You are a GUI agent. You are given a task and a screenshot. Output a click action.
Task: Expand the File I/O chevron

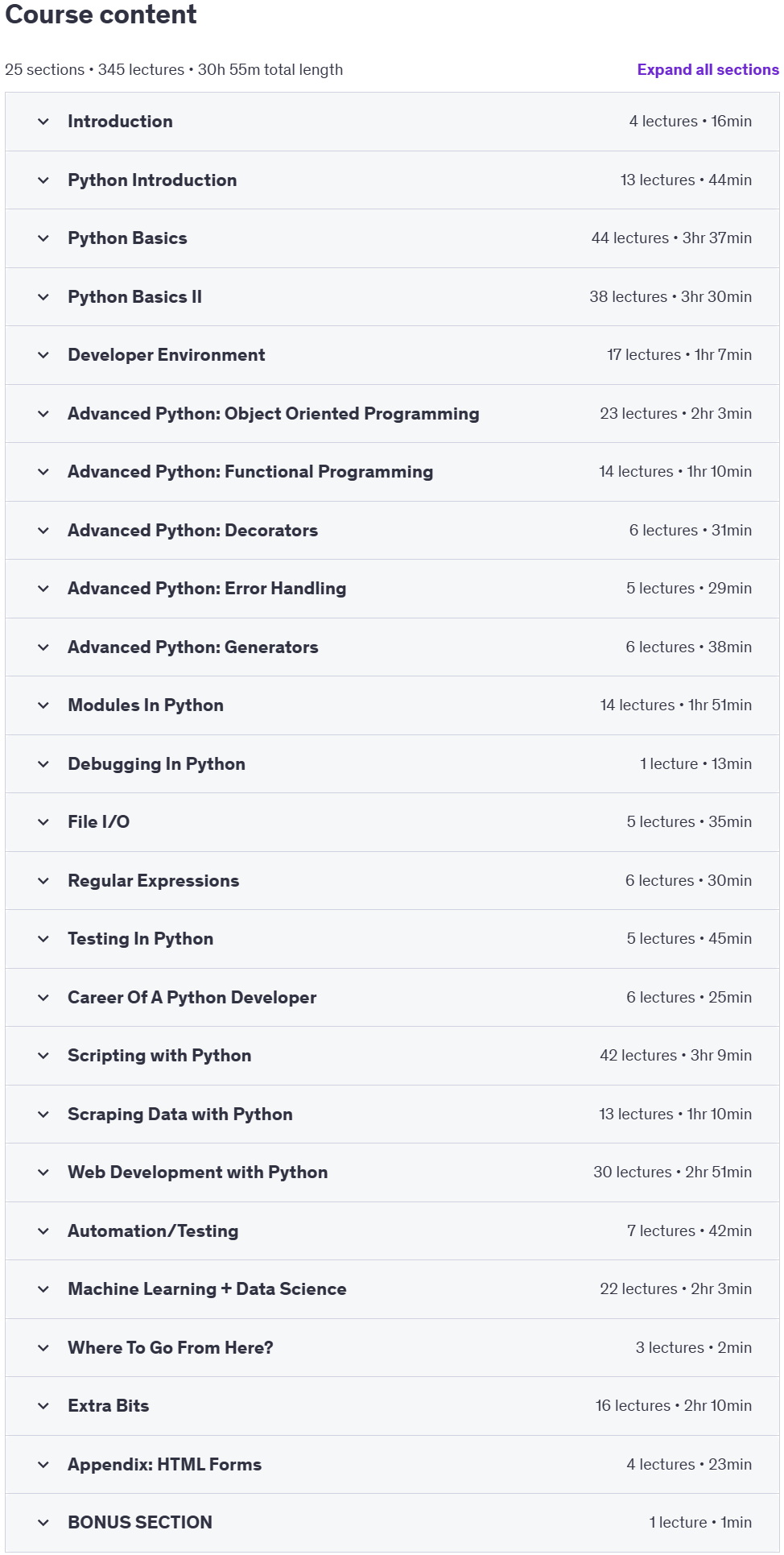point(43,822)
